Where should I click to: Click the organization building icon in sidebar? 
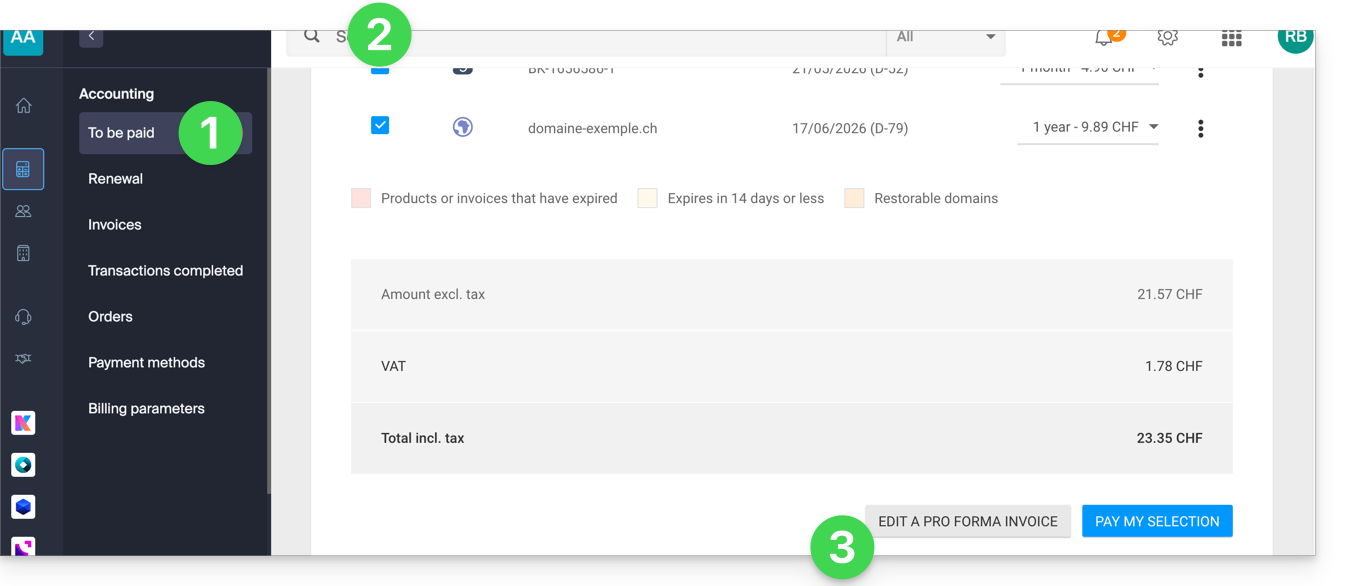(x=23, y=254)
